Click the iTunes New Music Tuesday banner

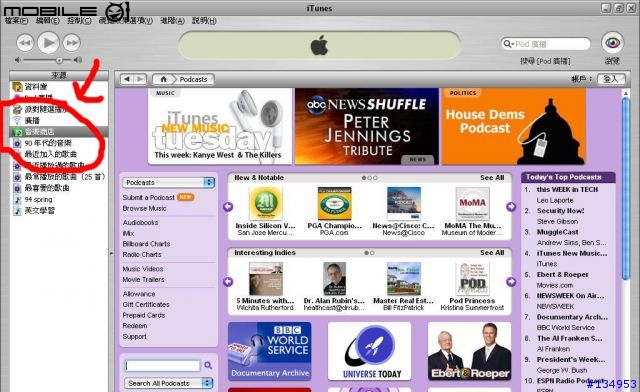220,126
